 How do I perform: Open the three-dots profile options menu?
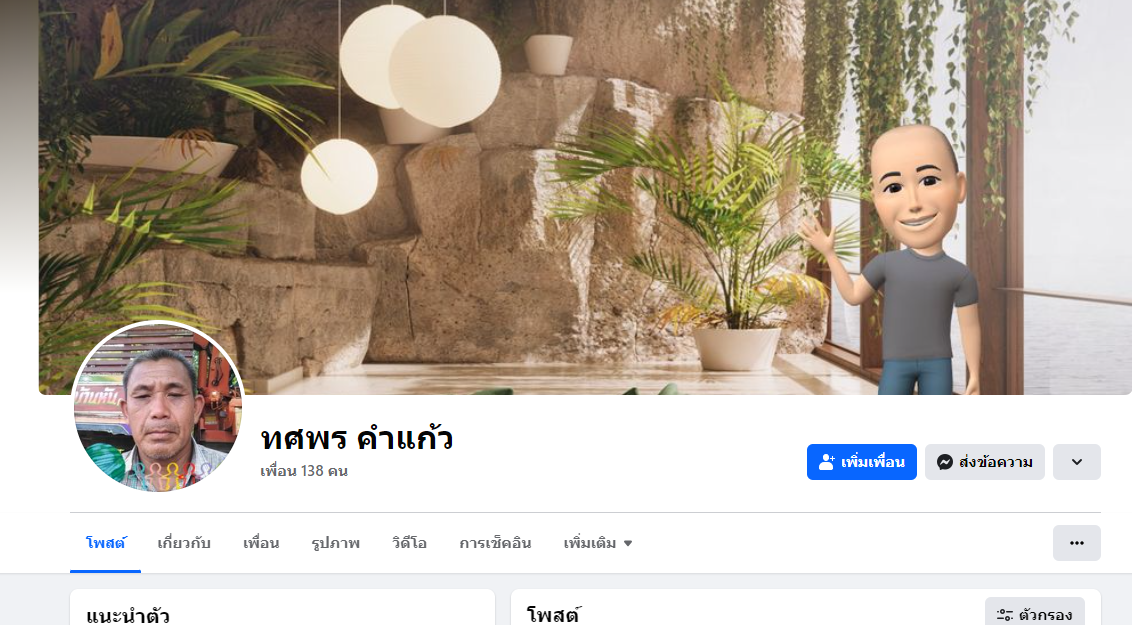click(x=1076, y=543)
